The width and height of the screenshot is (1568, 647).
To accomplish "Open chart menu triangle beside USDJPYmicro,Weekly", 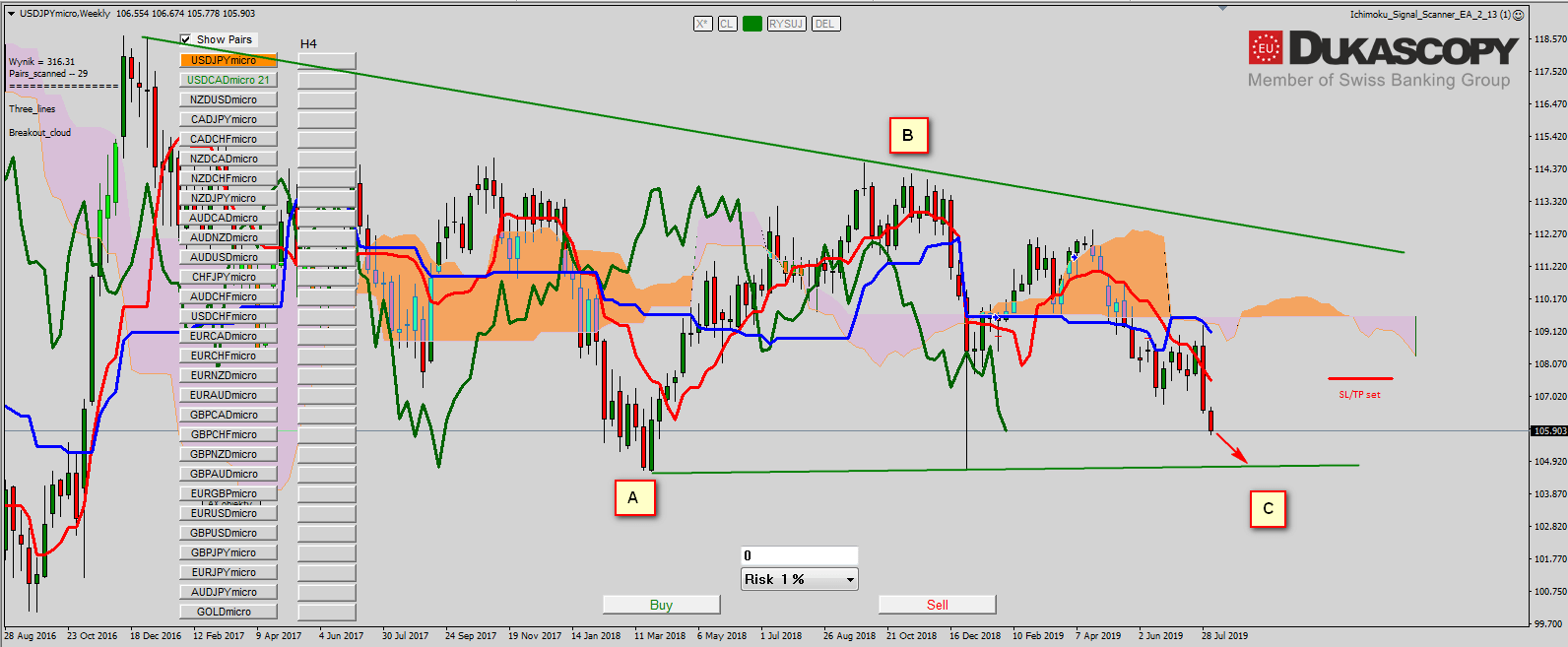I will click(x=11, y=14).
